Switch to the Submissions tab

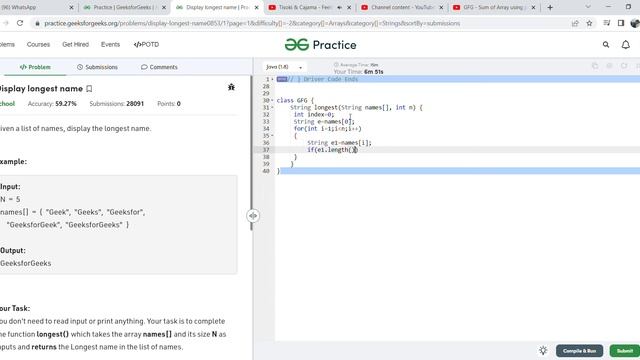(97, 67)
